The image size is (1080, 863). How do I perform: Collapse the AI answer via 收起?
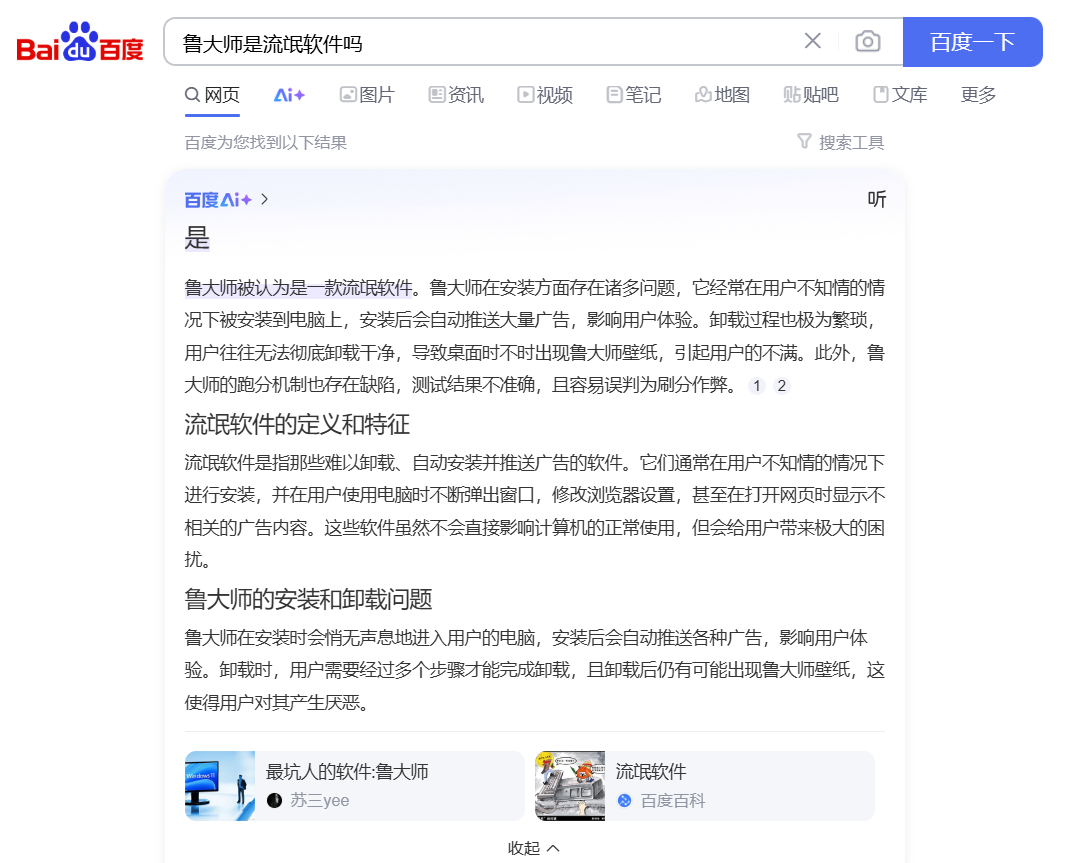(534, 847)
